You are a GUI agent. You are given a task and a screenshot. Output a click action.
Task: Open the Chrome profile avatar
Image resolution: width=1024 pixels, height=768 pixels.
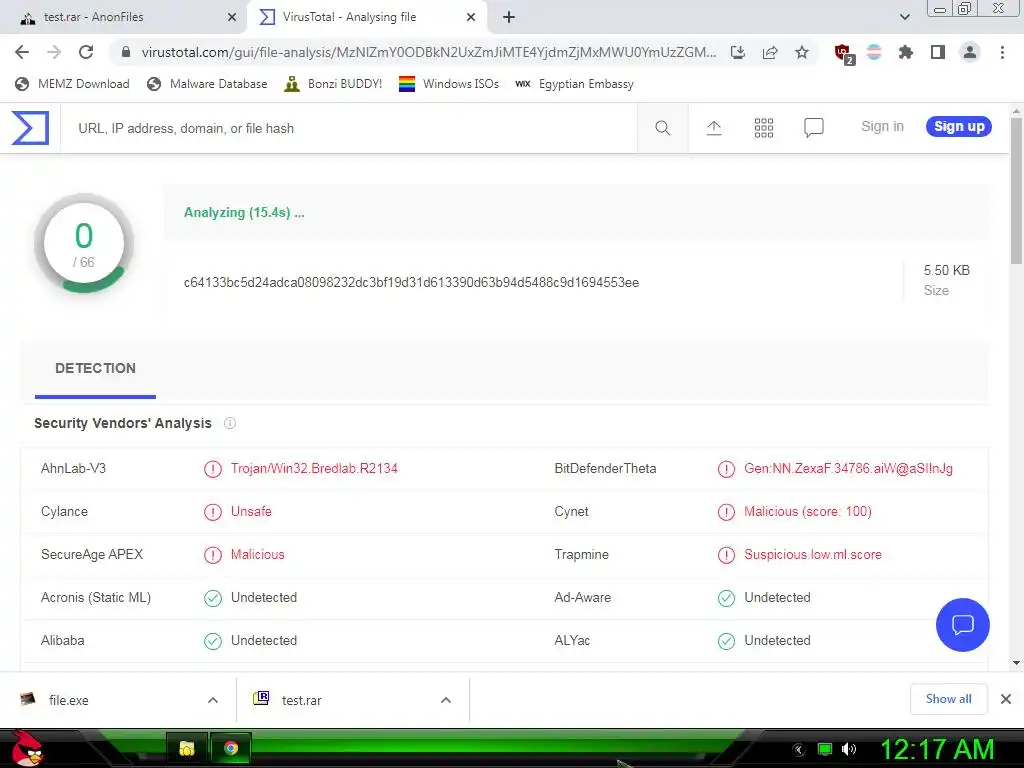pos(970,52)
